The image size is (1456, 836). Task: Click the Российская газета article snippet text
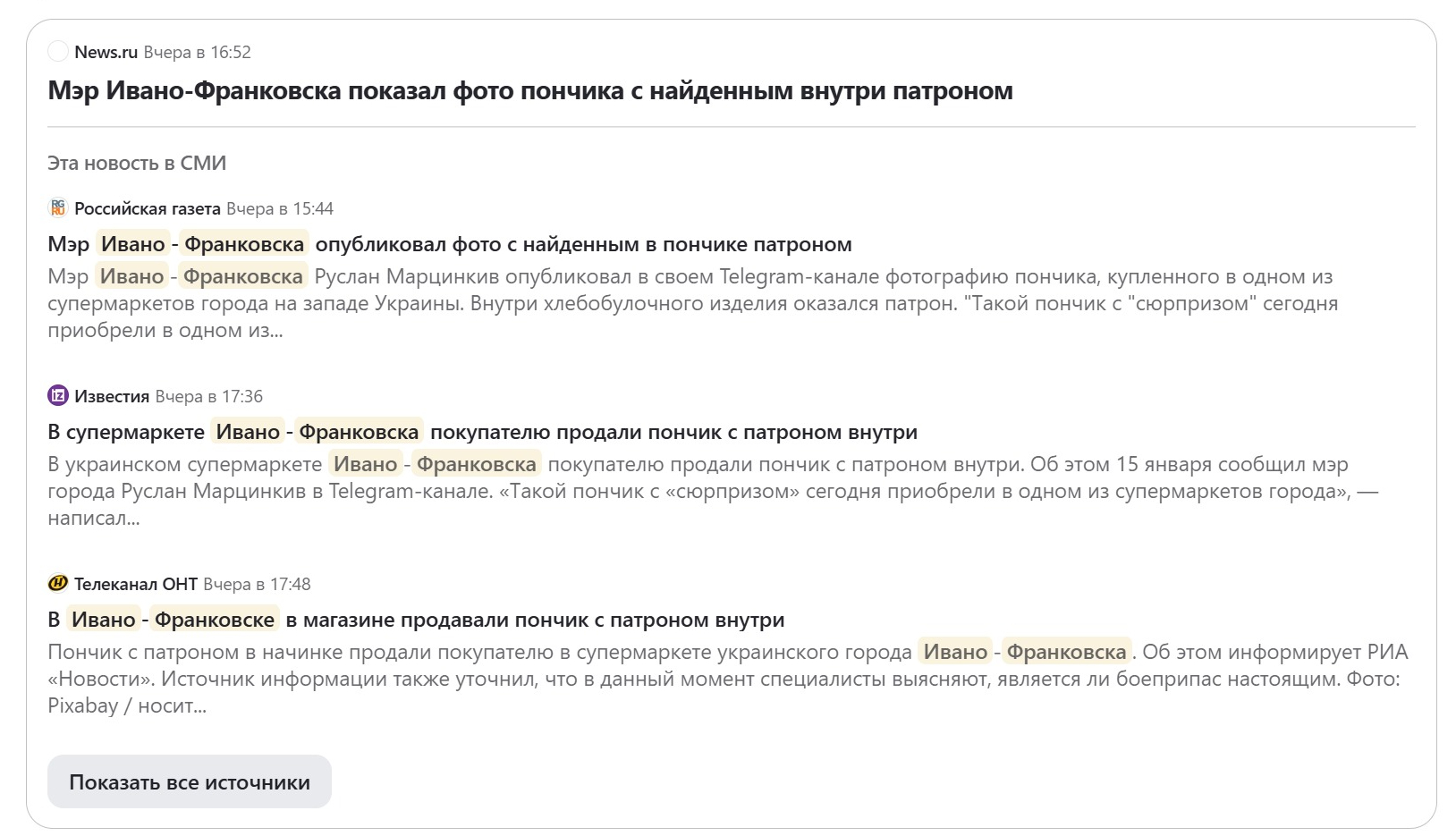[x=693, y=303]
